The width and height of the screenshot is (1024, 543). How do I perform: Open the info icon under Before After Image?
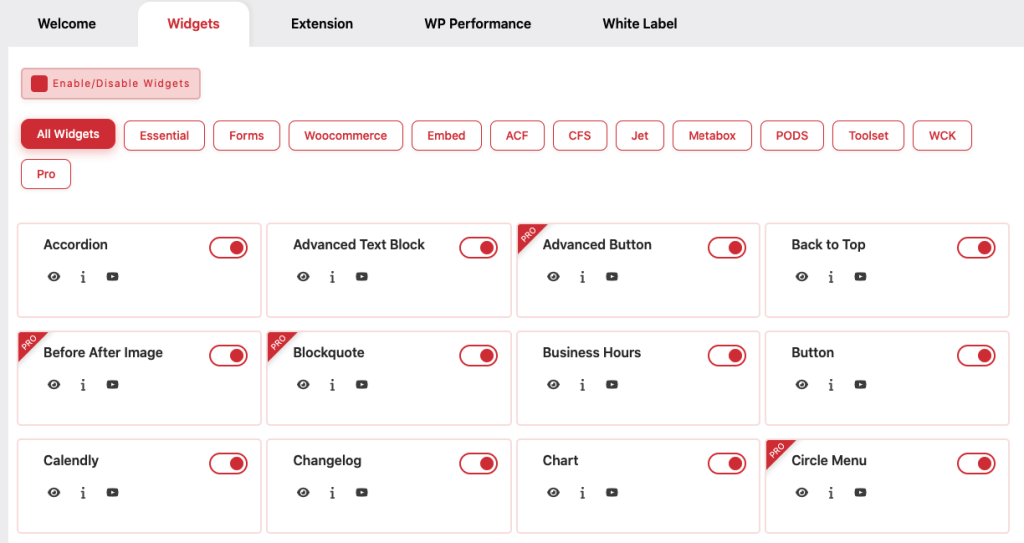[x=83, y=385]
